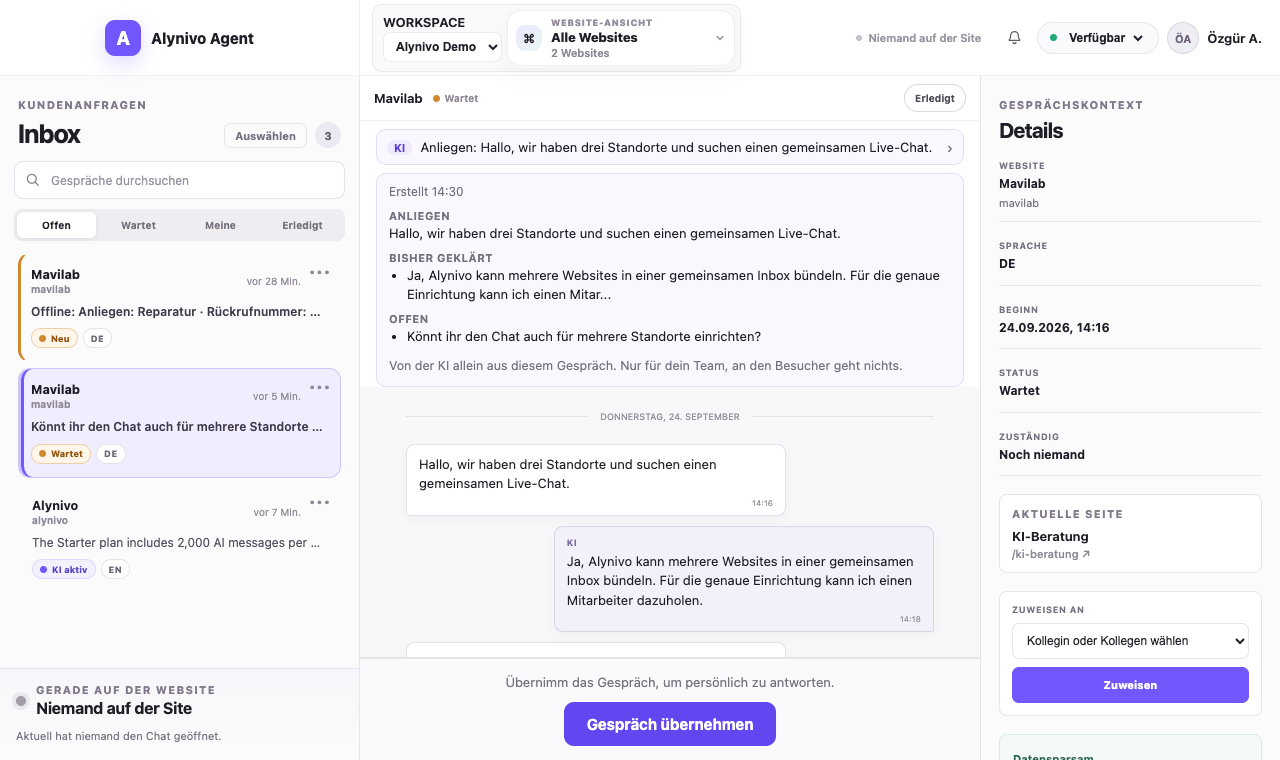Viewport: 1280px width, 760px height.
Task: Click the Donnerstag, 24. September date divider label
Action: pos(670,416)
